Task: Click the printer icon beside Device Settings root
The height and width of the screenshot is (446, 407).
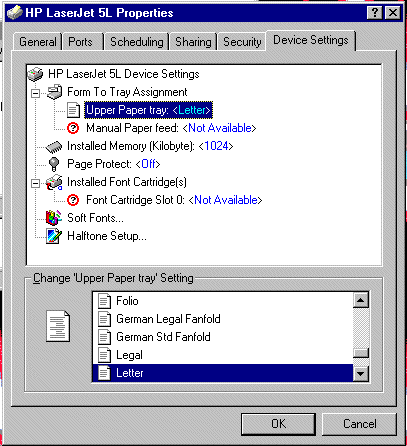Action: pyautogui.click(x=35, y=74)
